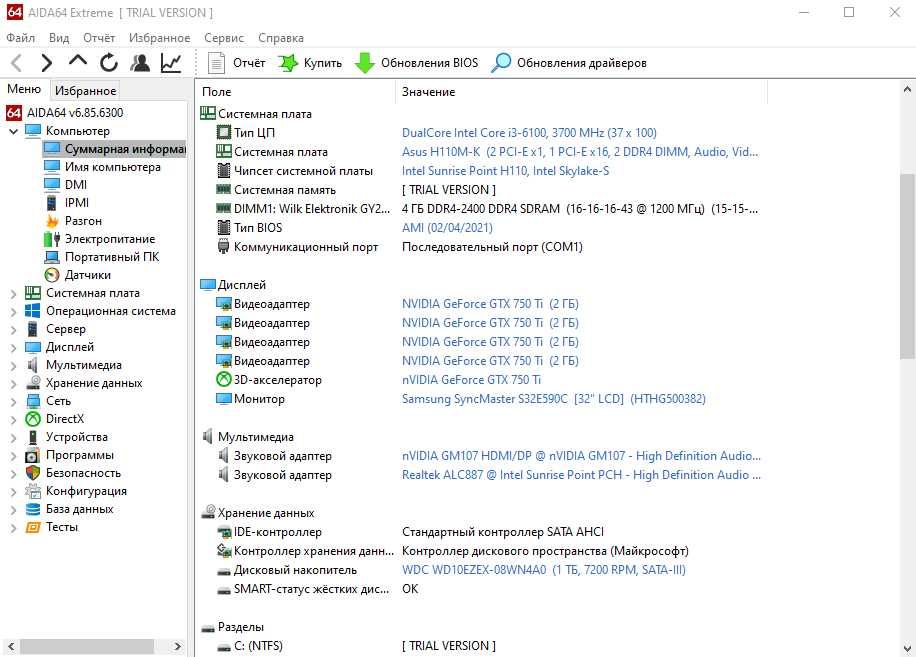Click the green Купить star icon
Viewport: 916px width, 657px height.
(287, 62)
